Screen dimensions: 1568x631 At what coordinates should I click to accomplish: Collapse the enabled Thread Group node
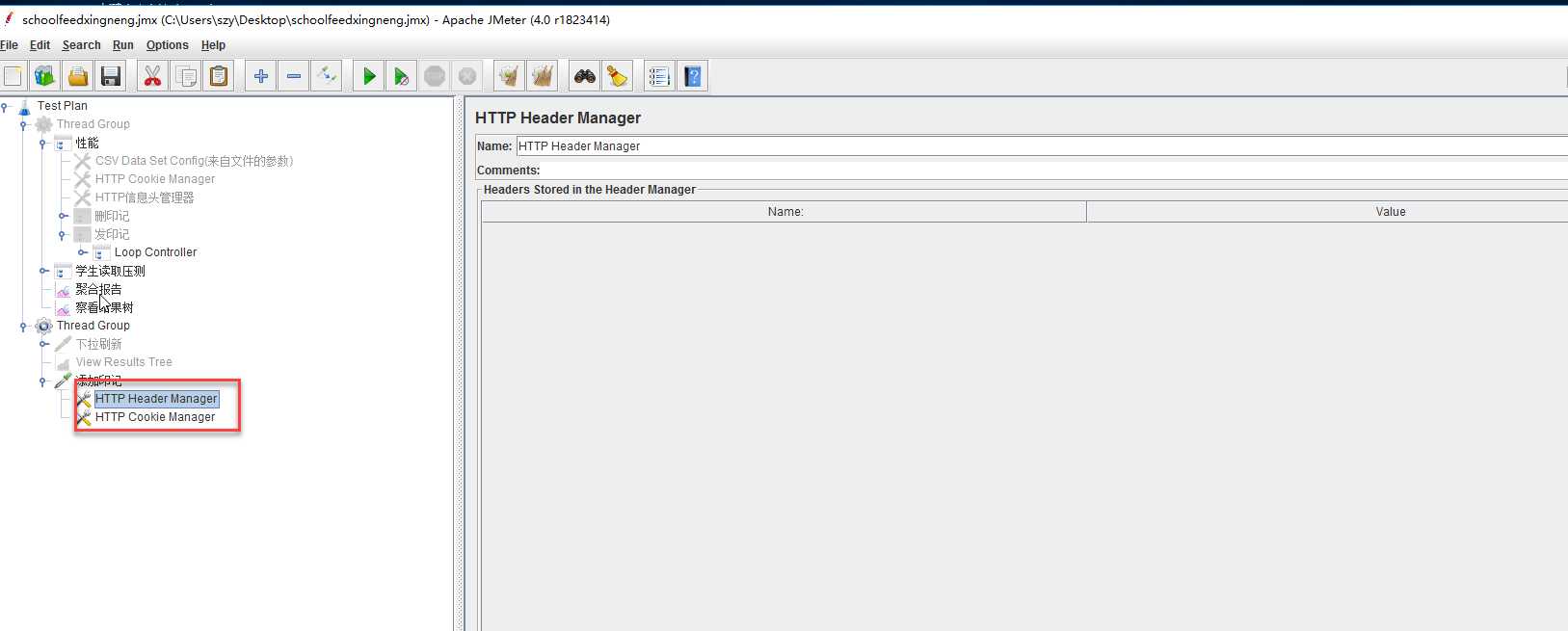point(23,326)
